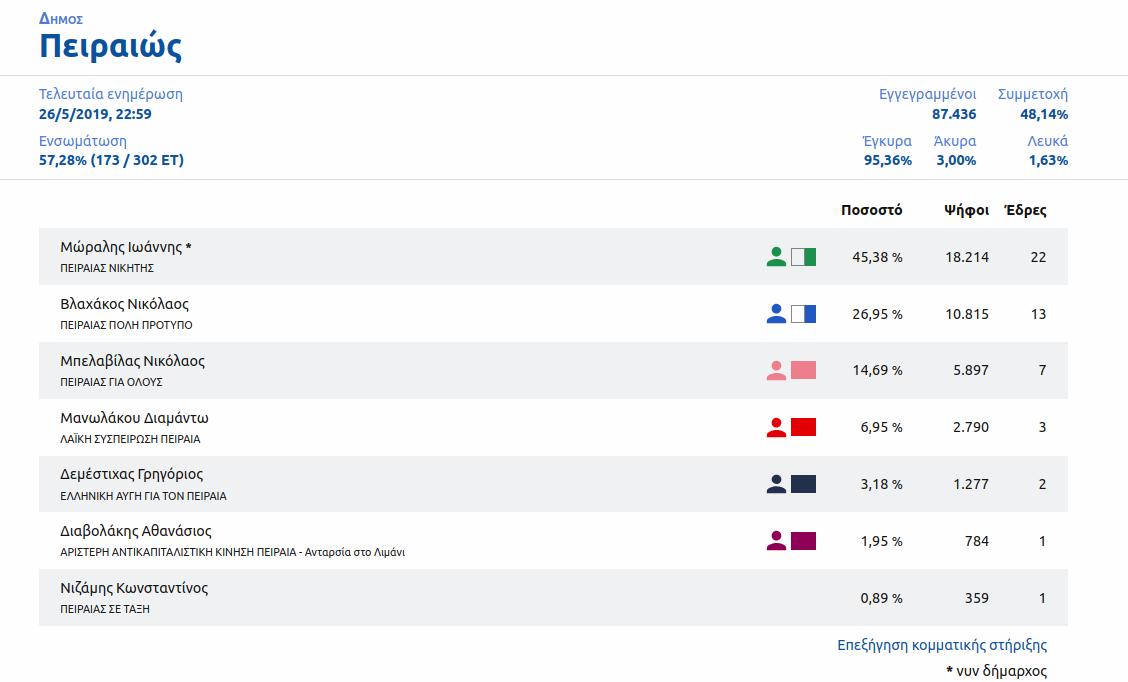This screenshot has height=682, width=1128.
Task: Click the Ποσοστό column header
Action: [871, 210]
